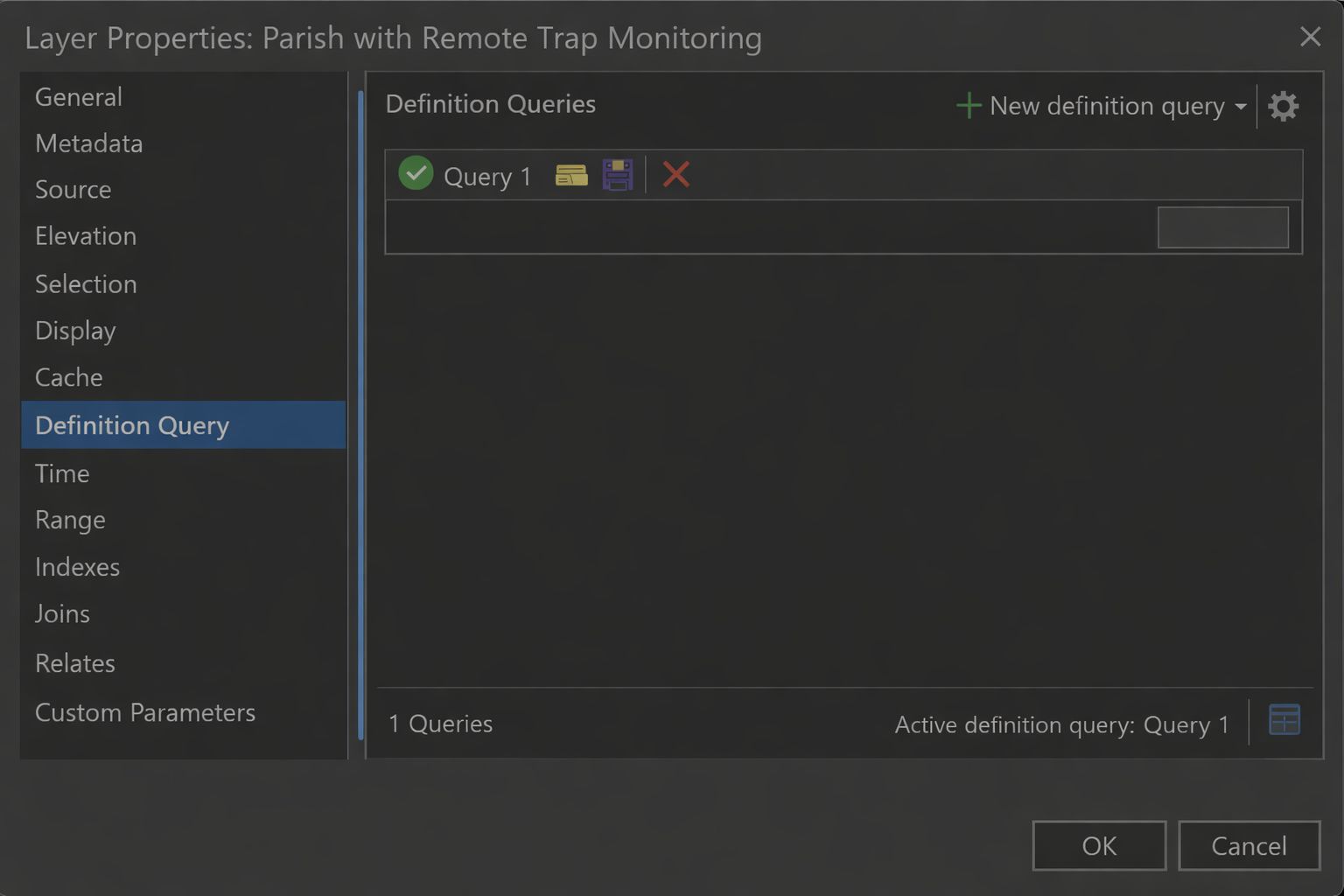Select the Query 1 name label
The image size is (1344, 896).
[487, 177]
